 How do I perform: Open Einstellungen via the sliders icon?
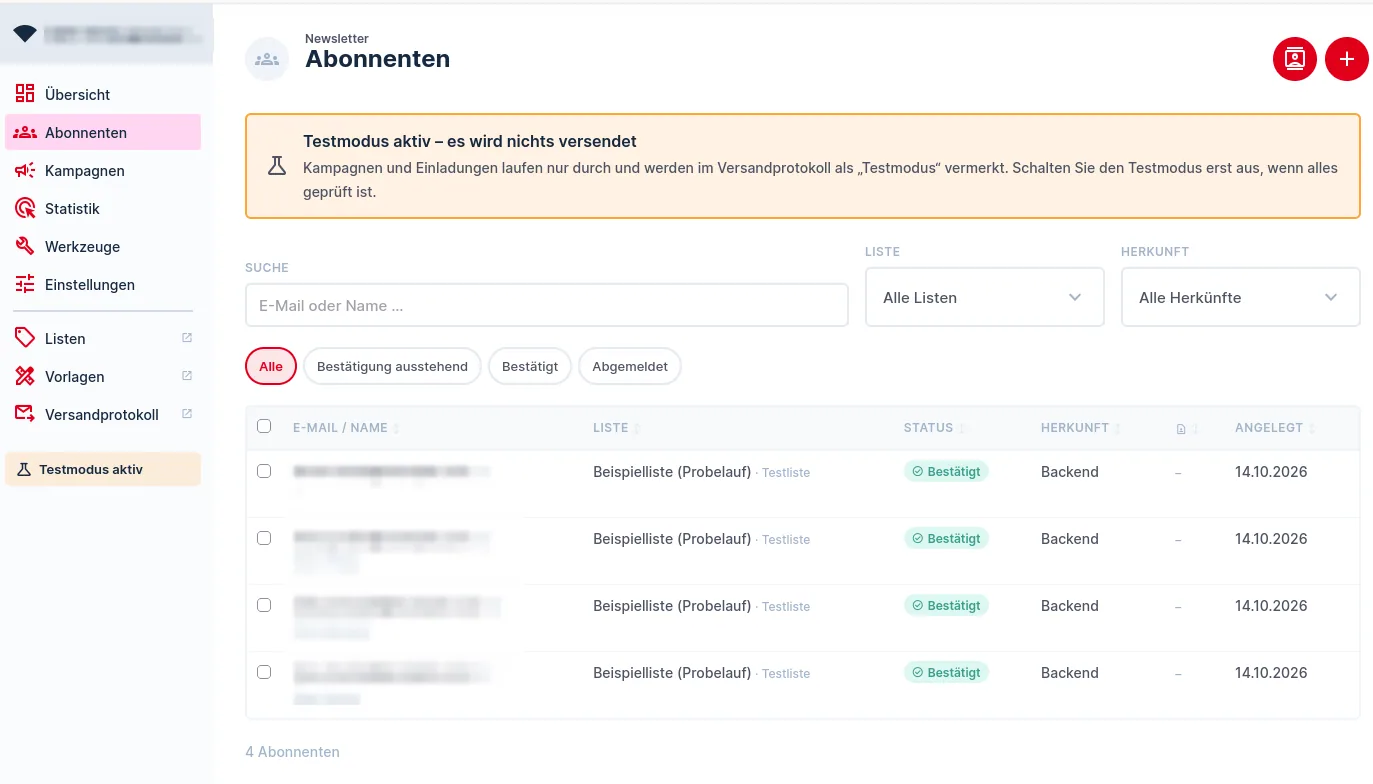pyautogui.click(x=25, y=284)
